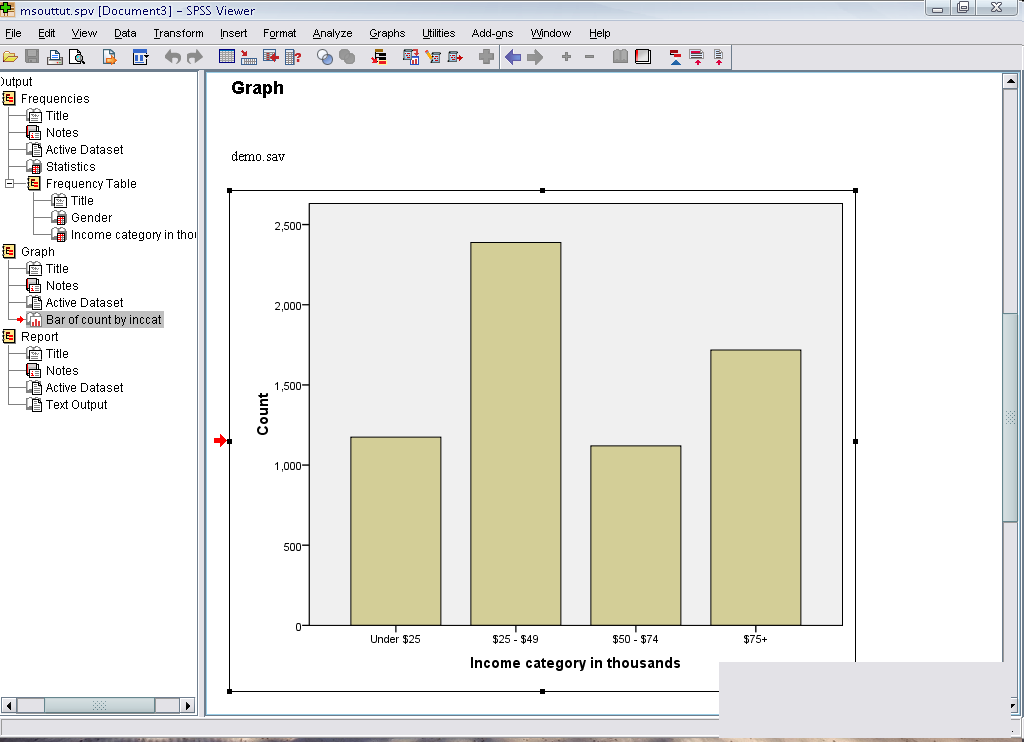
Task: Click the Redo arrow icon
Action: 195,57
